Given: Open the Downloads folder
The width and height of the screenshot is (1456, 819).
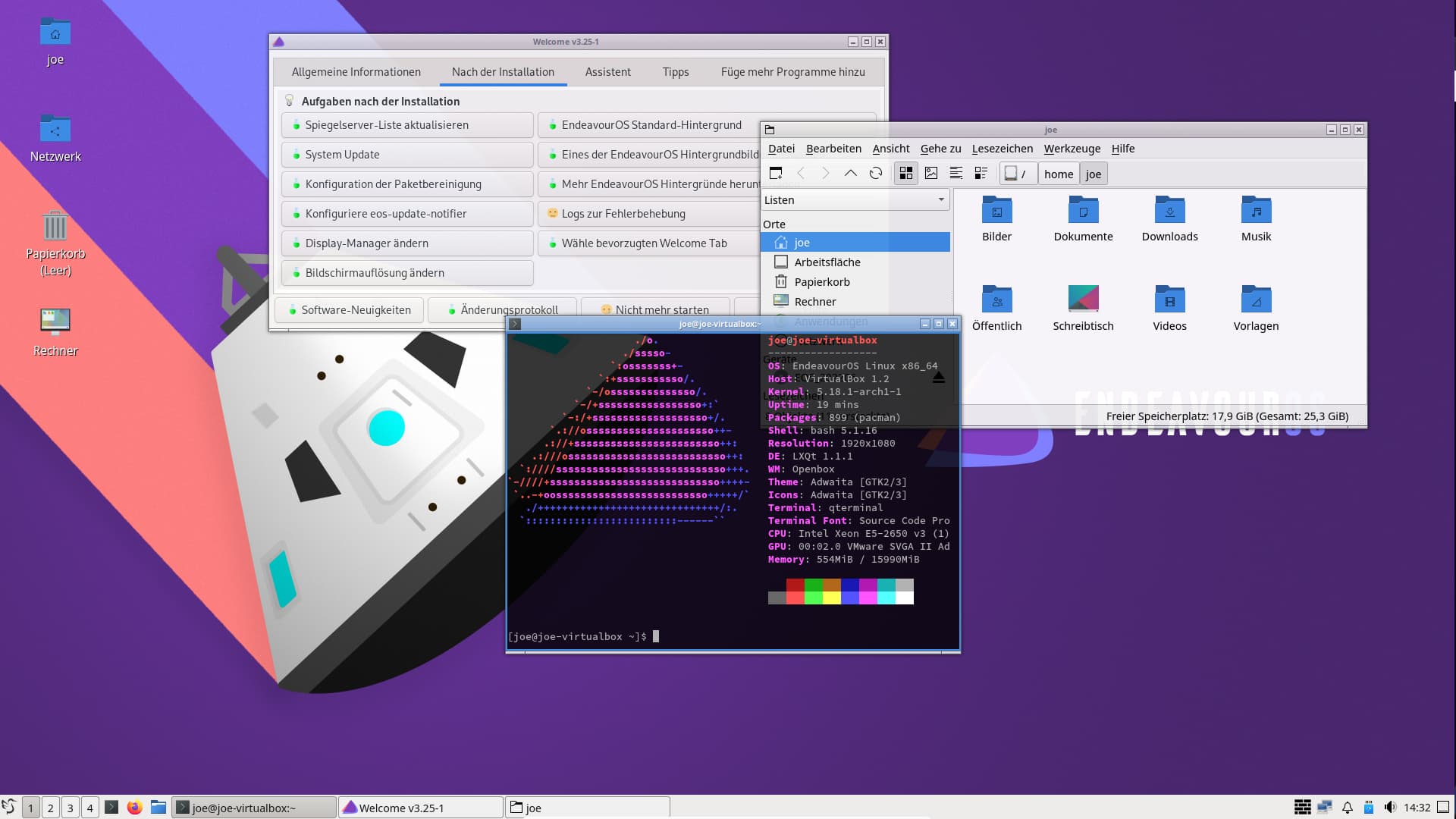Looking at the screenshot, I should 1169,219.
